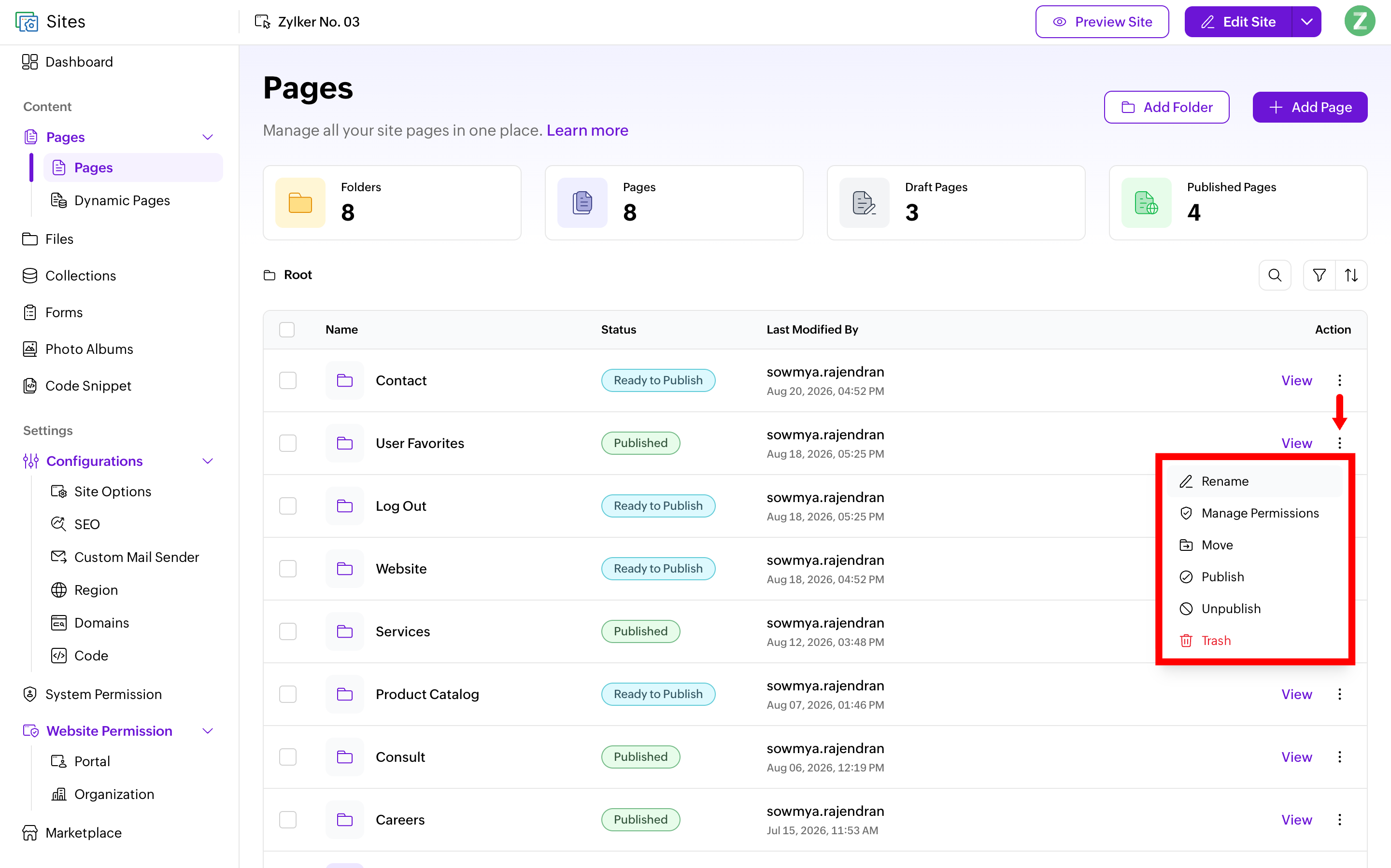Click the Services folder icon
This screenshot has height=868, width=1391.
coord(344,631)
